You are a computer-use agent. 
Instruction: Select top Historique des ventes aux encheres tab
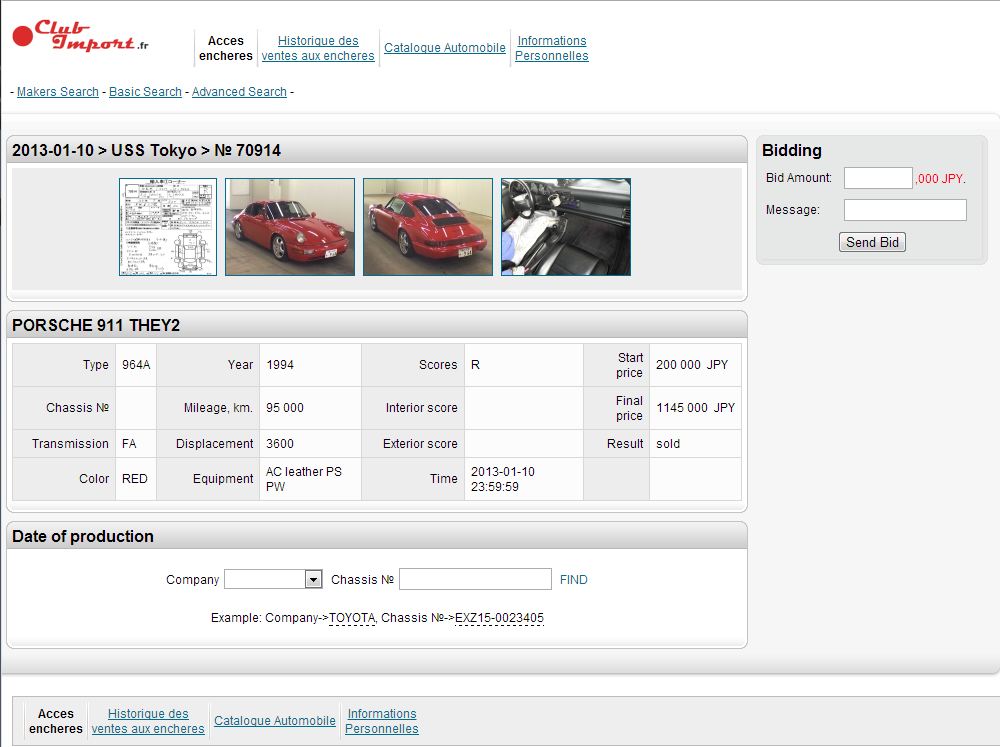pos(318,48)
